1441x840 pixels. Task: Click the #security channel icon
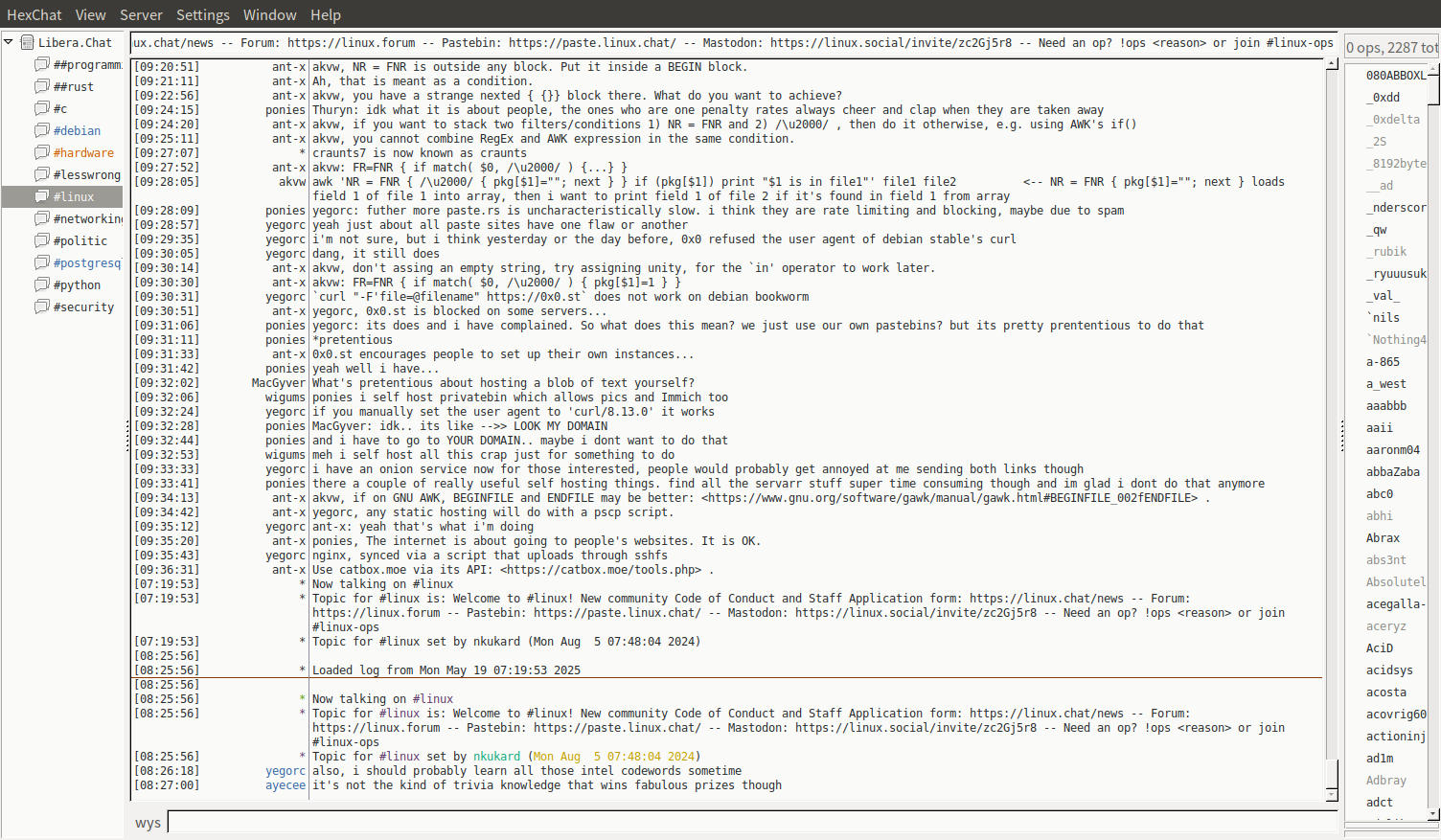(42, 306)
